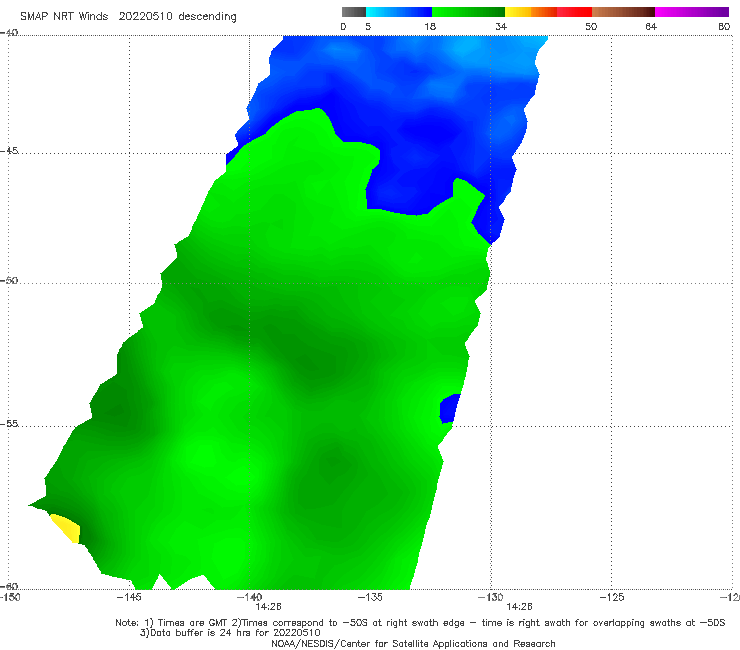Click the NOAA/NESDIS credit text line
This screenshot has width=740, height=650.
click(413, 644)
